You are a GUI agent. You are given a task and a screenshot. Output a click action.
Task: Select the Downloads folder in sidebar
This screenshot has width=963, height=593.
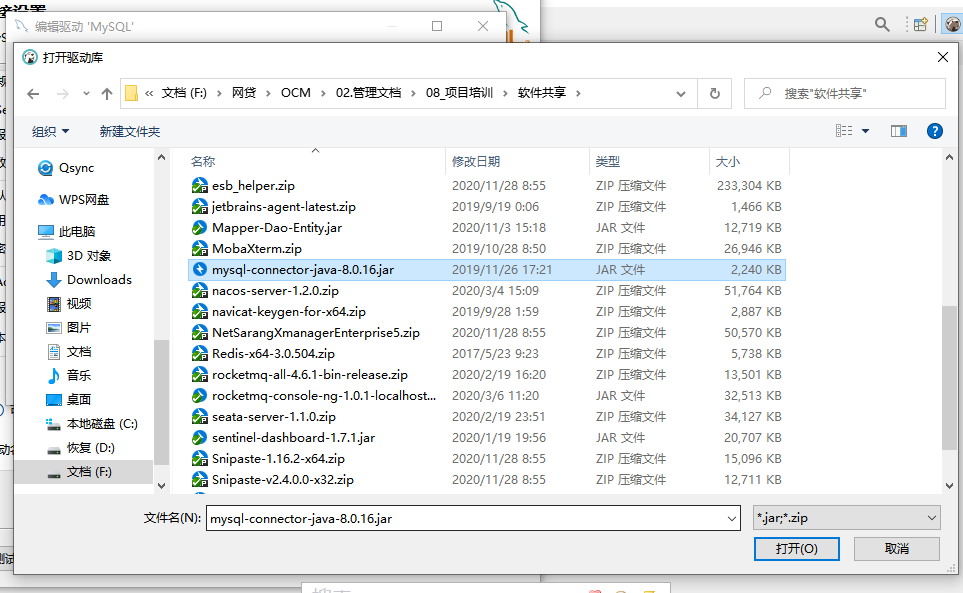[x=99, y=280]
